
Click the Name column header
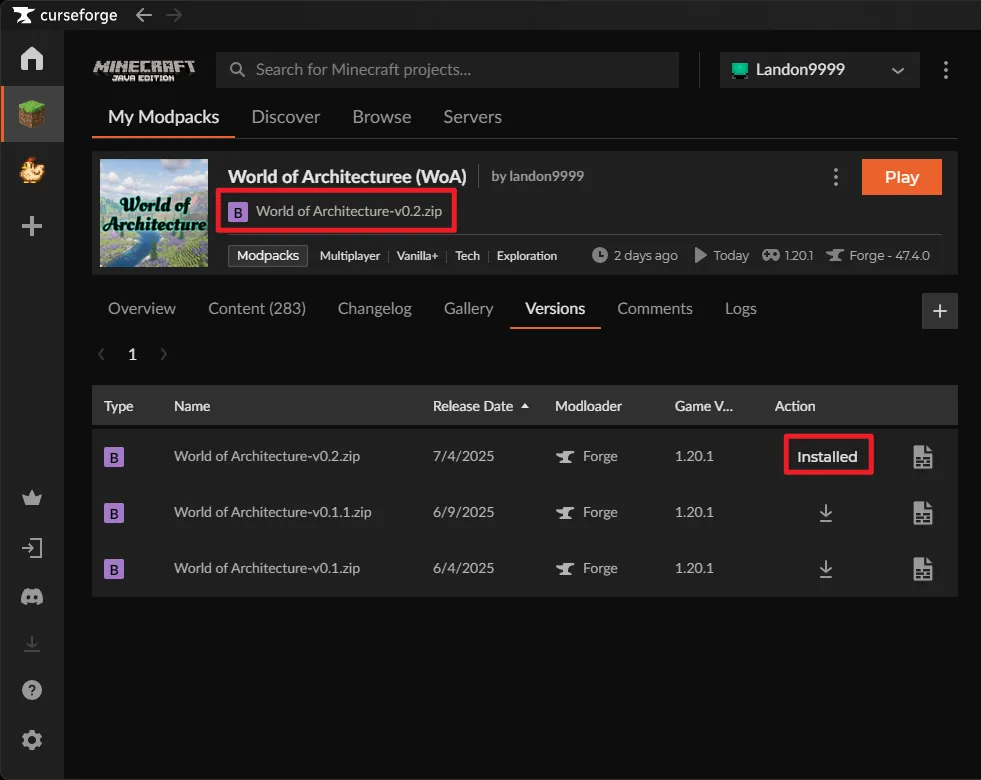pyautogui.click(x=192, y=406)
